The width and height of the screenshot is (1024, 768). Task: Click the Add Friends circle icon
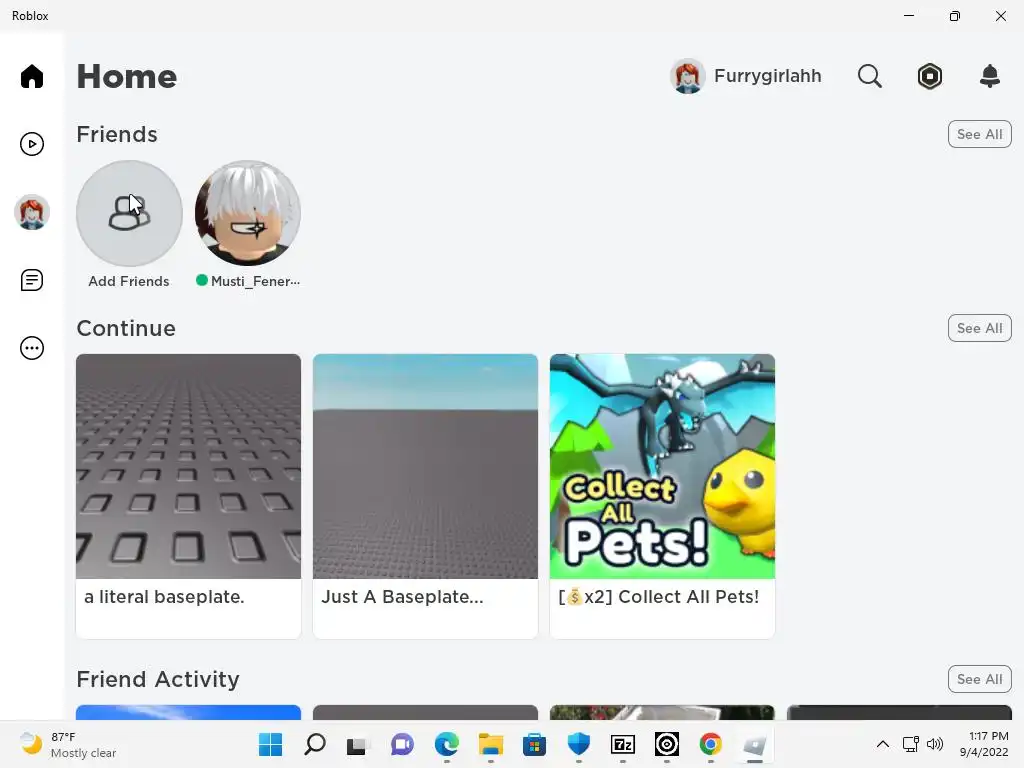pyautogui.click(x=129, y=214)
